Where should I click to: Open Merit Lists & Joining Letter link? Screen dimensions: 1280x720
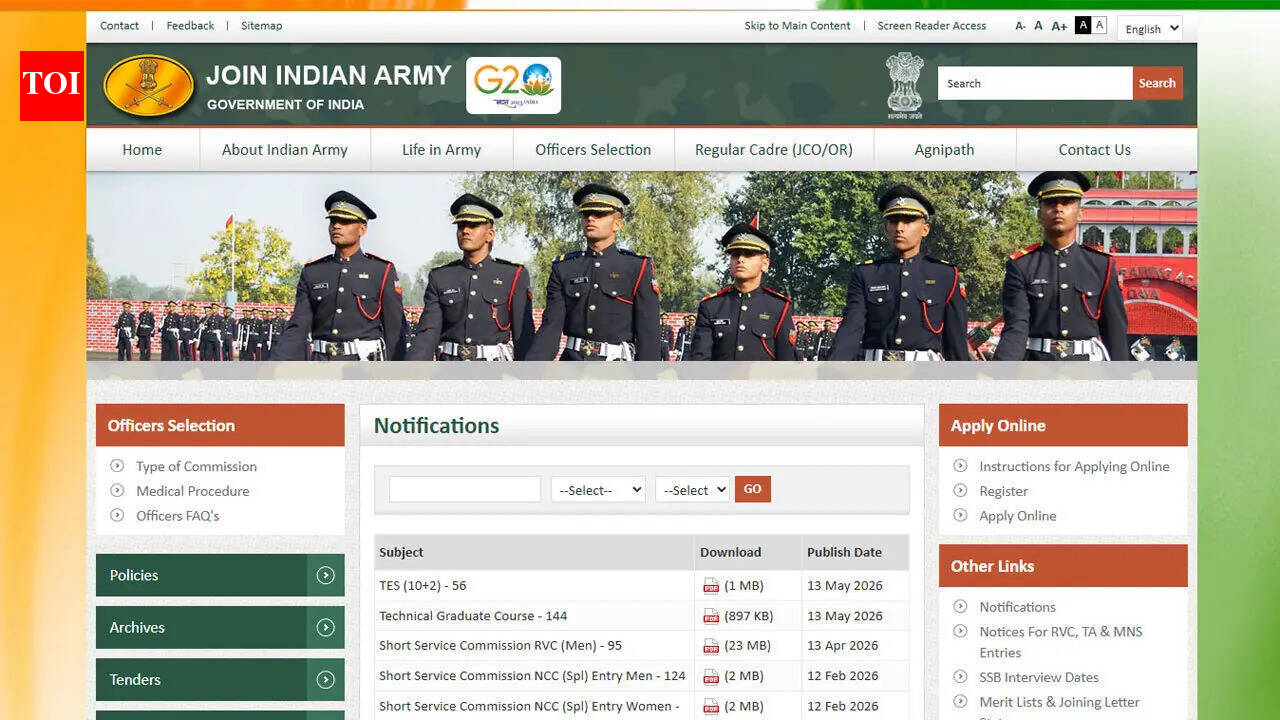click(x=1059, y=702)
